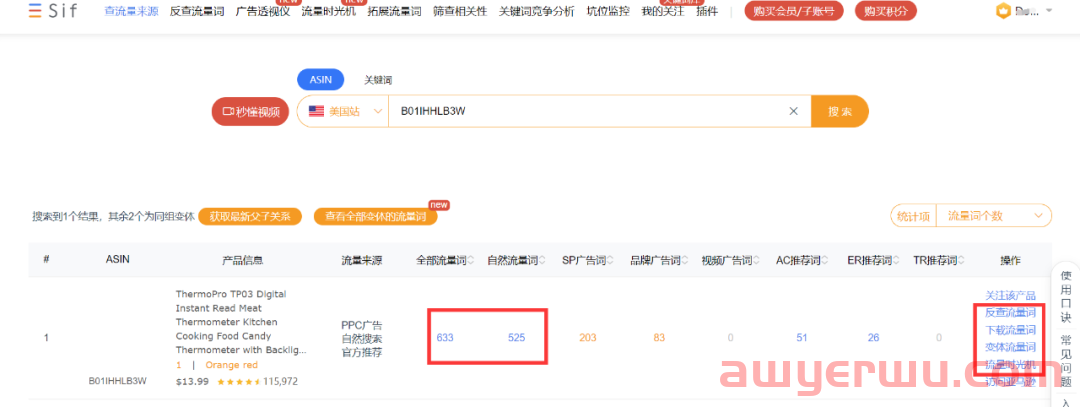Screen dimensions: 1080x407
Task: Open 关键词竞争分析 in top navigation
Action: 537,12
